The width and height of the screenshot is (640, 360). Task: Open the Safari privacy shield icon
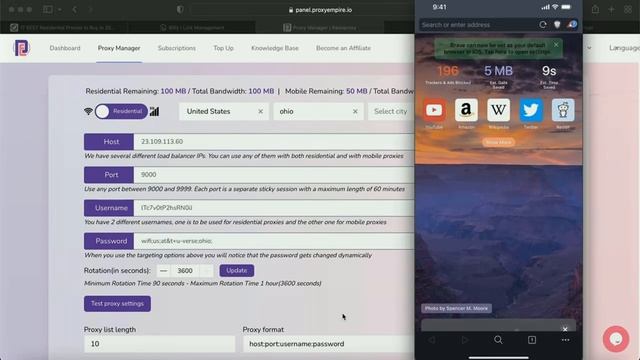180,9
